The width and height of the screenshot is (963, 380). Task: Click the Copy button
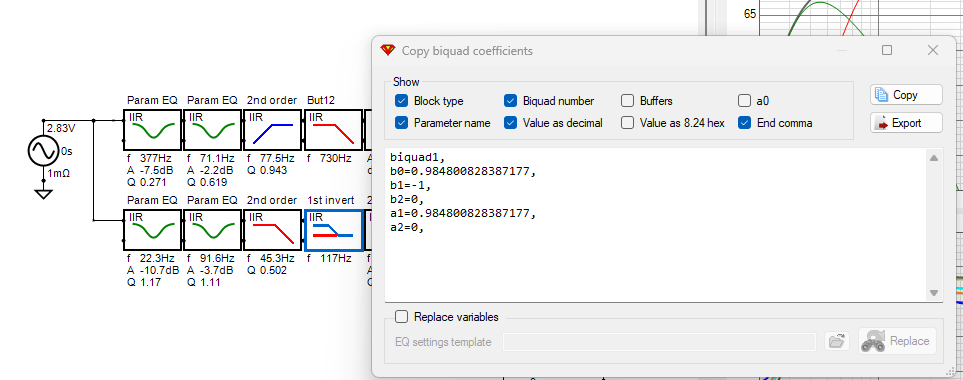point(906,95)
